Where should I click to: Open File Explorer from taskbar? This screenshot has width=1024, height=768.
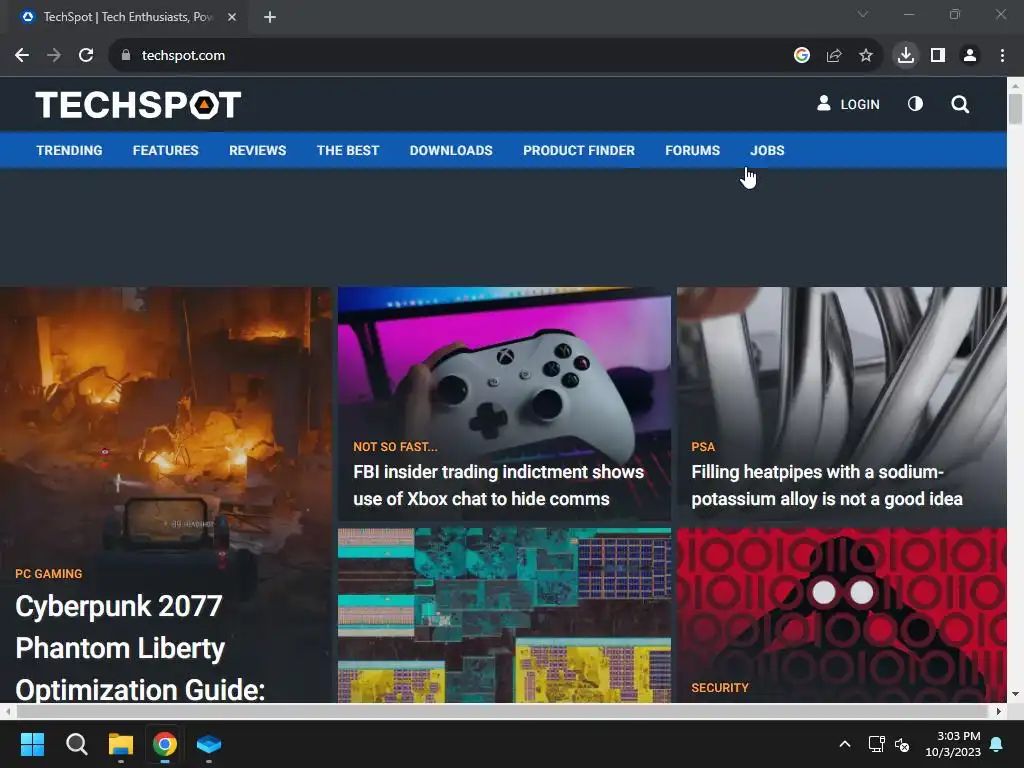pos(121,744)
